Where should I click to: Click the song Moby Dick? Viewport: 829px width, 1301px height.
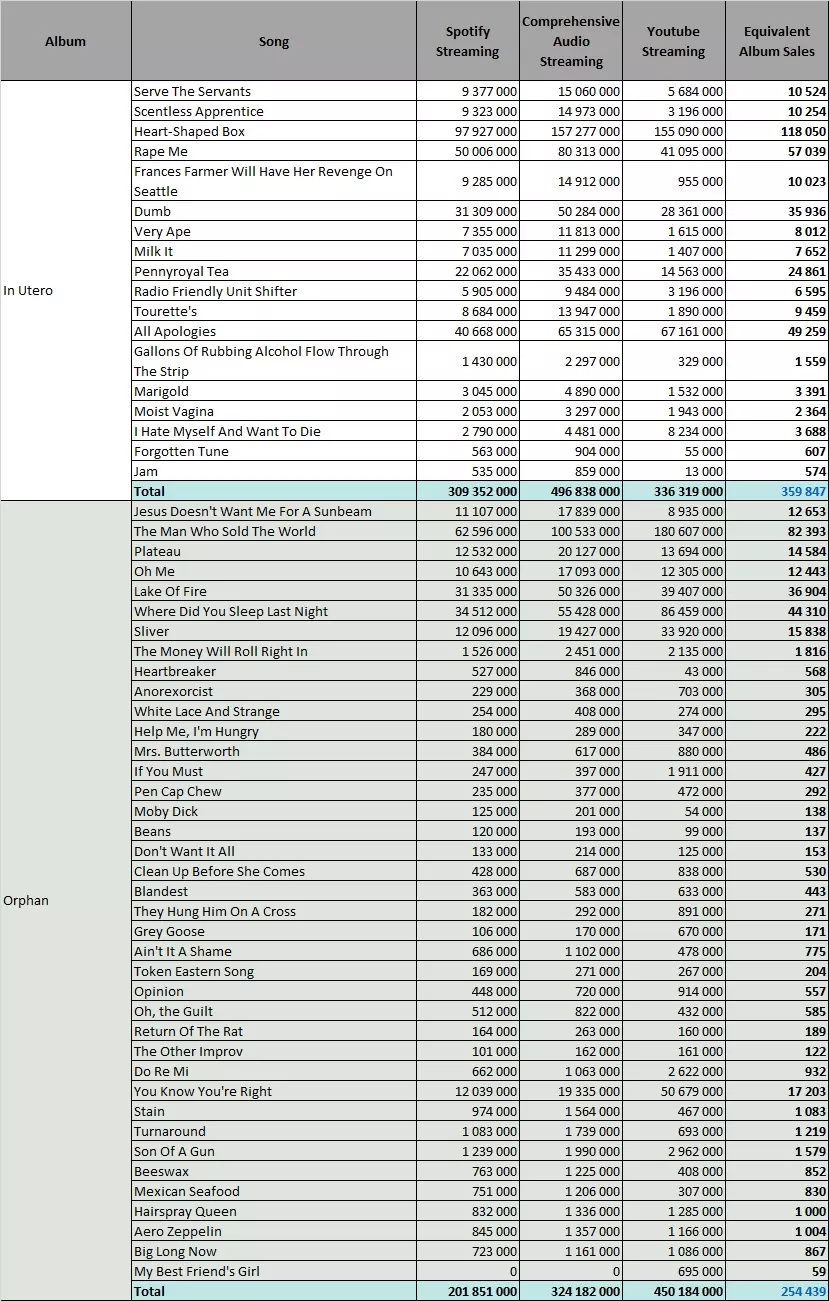click(x=274, y=811)
